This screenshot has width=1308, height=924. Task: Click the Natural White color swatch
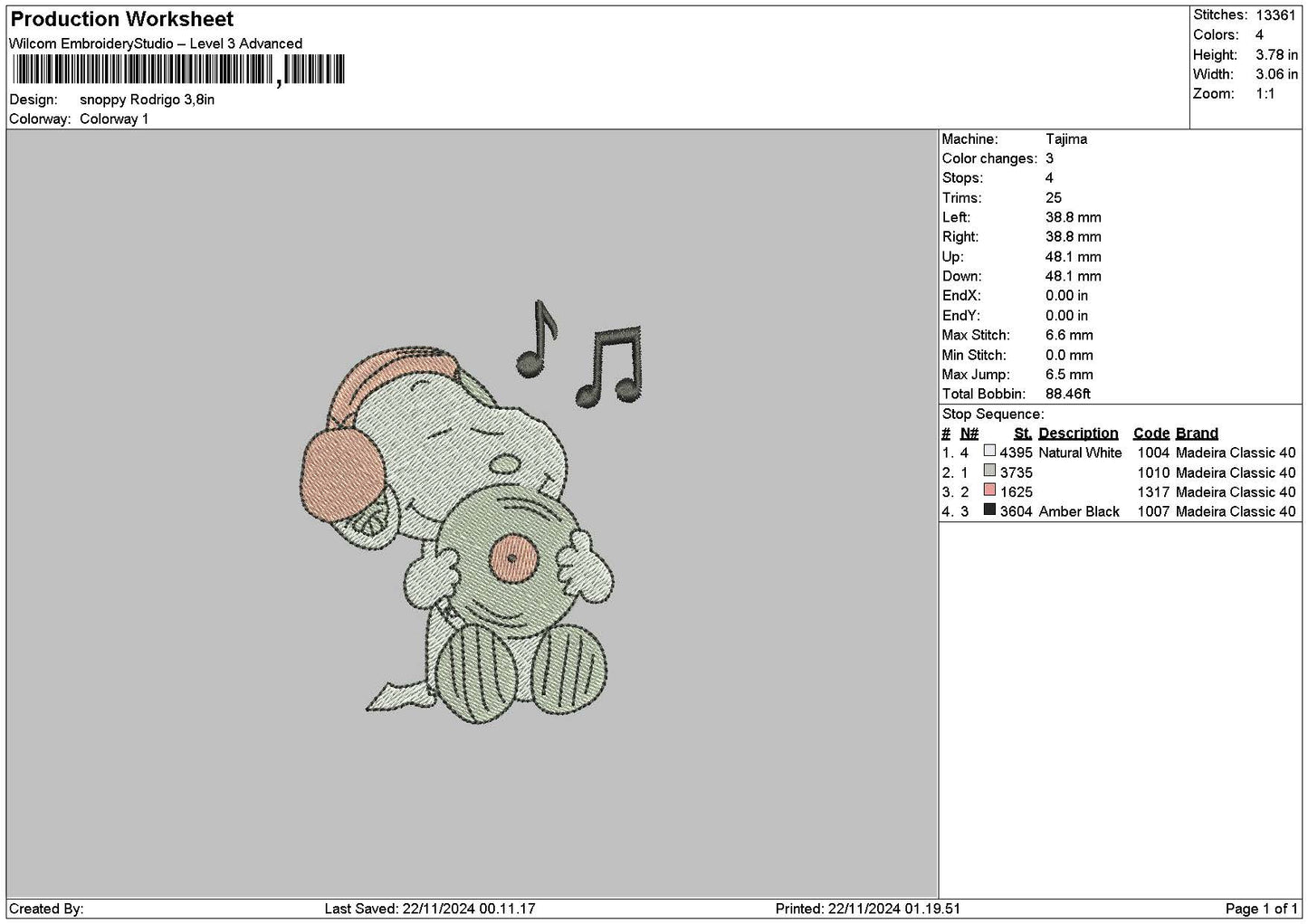[x=989, y=451]
